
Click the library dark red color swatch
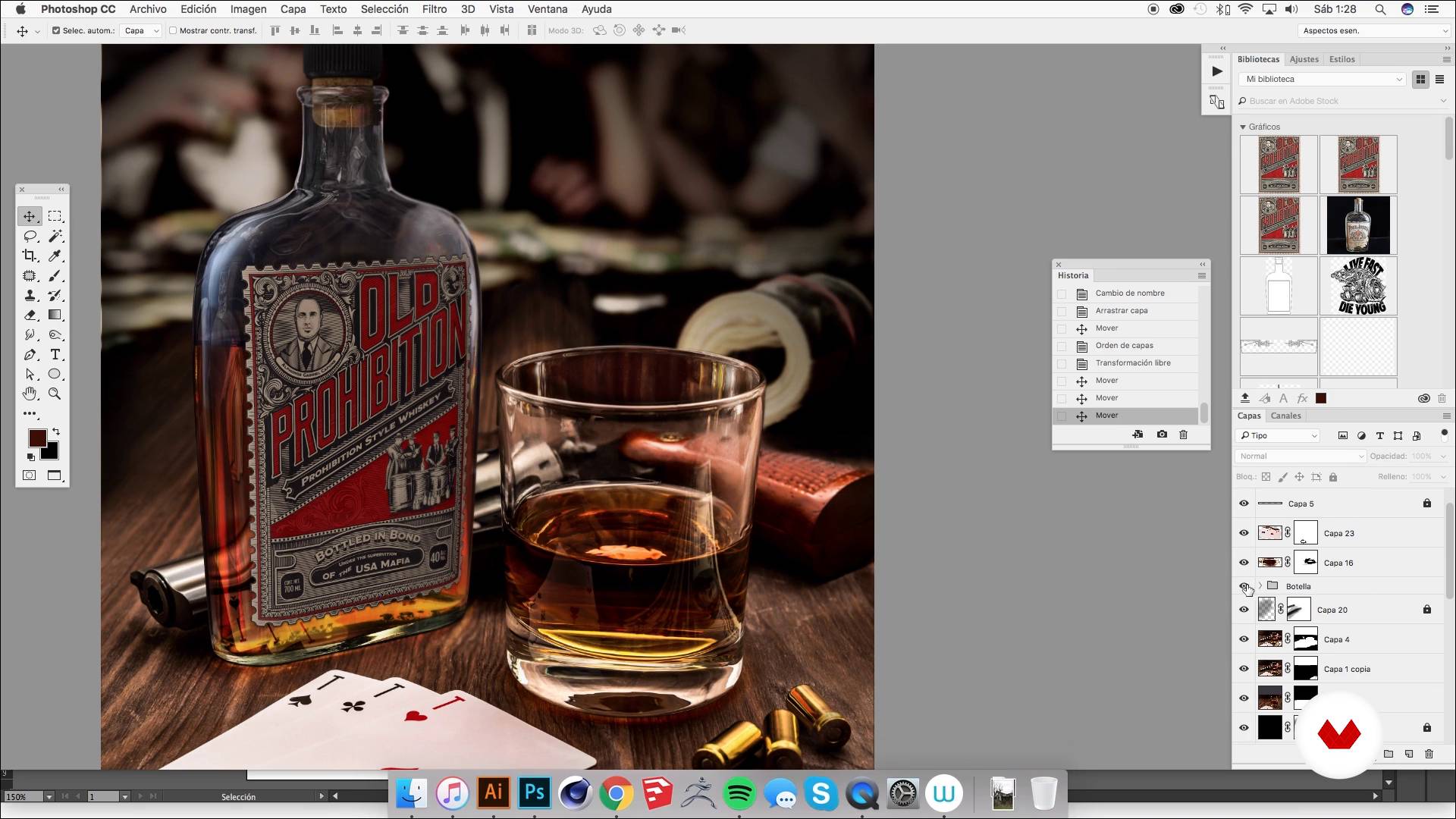point(1321,398)
